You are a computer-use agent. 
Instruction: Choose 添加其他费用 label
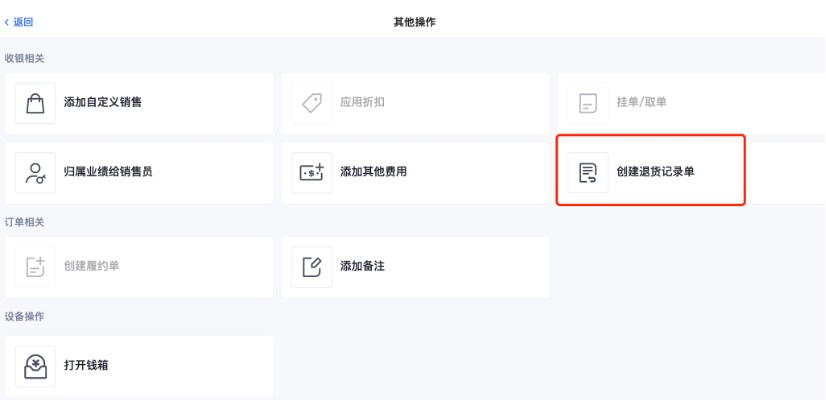[373, 171]
